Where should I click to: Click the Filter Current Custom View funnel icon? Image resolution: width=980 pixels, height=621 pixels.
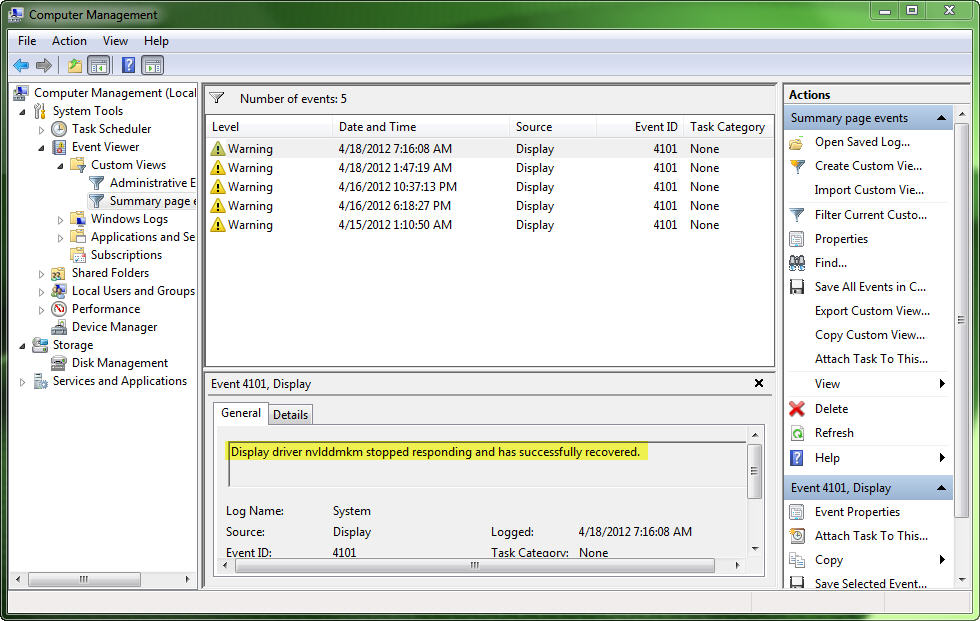coord(797,215)
